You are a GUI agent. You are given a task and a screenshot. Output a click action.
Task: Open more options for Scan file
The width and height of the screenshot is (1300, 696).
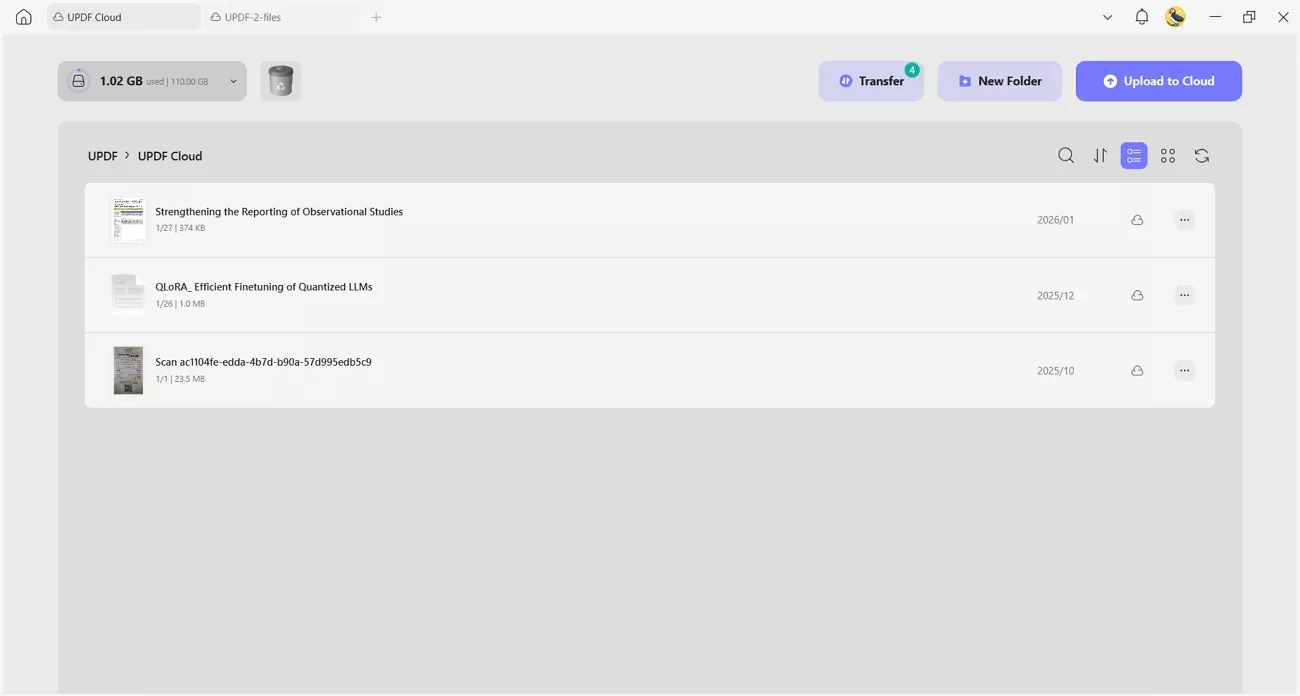coord(1184,370)
